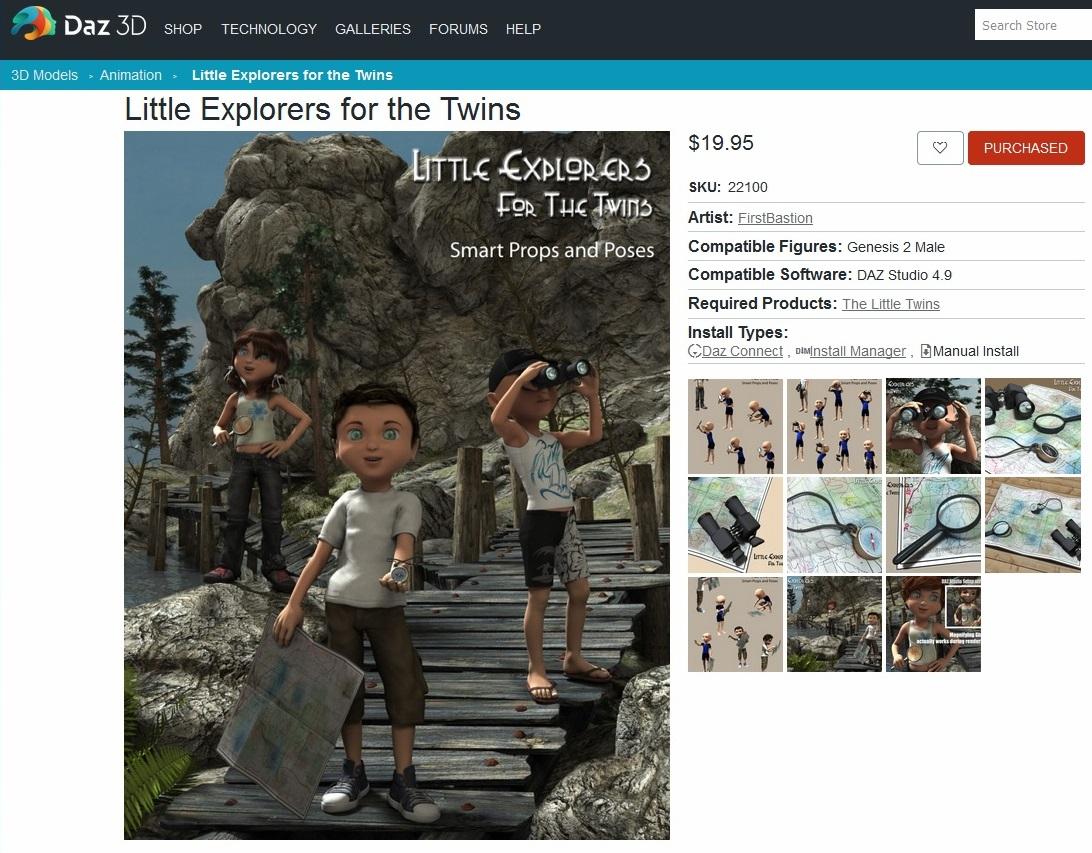The width and height of the screenshot is (1092, 853).
Task: Open The Little Twins required product link
Action: click(x=891, y=304)
